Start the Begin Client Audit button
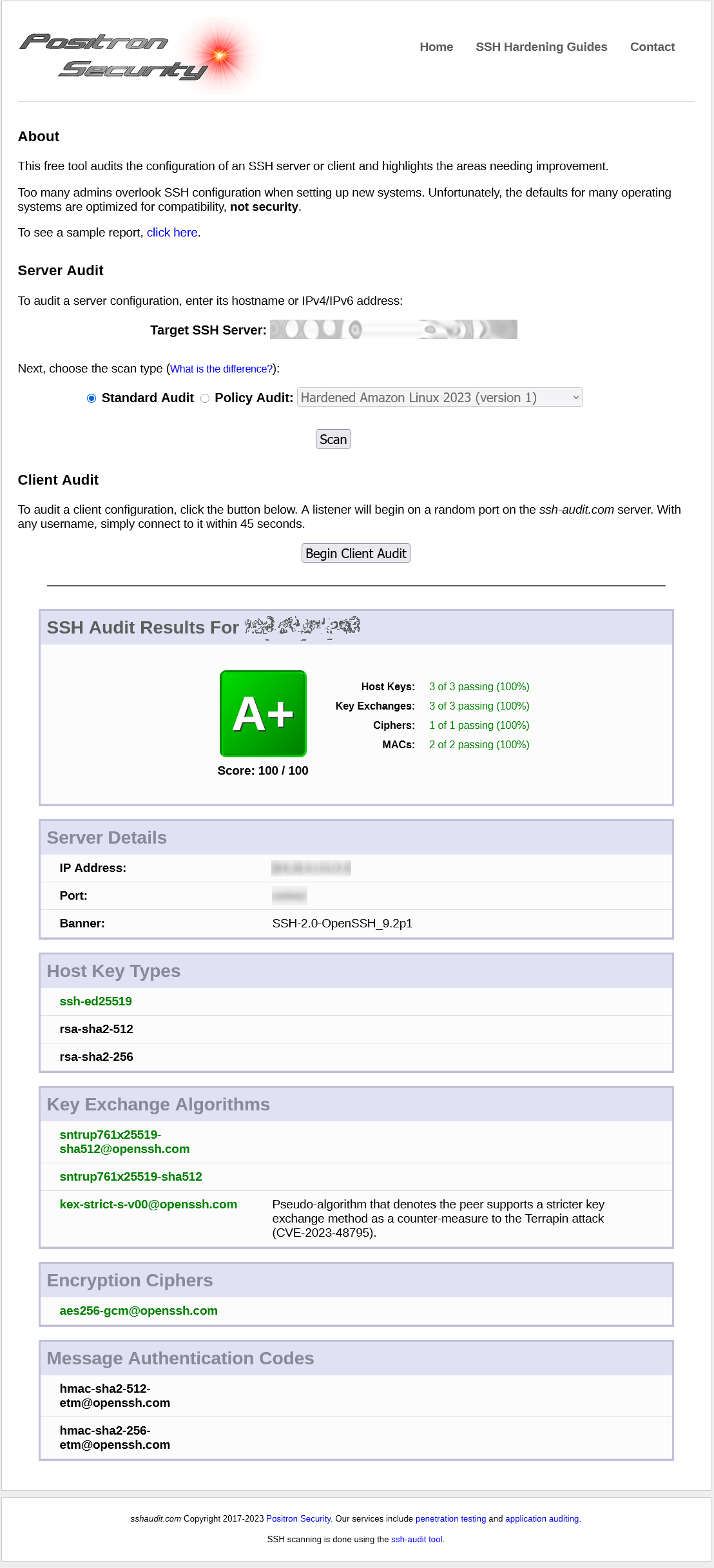 [x=356, y=554]
